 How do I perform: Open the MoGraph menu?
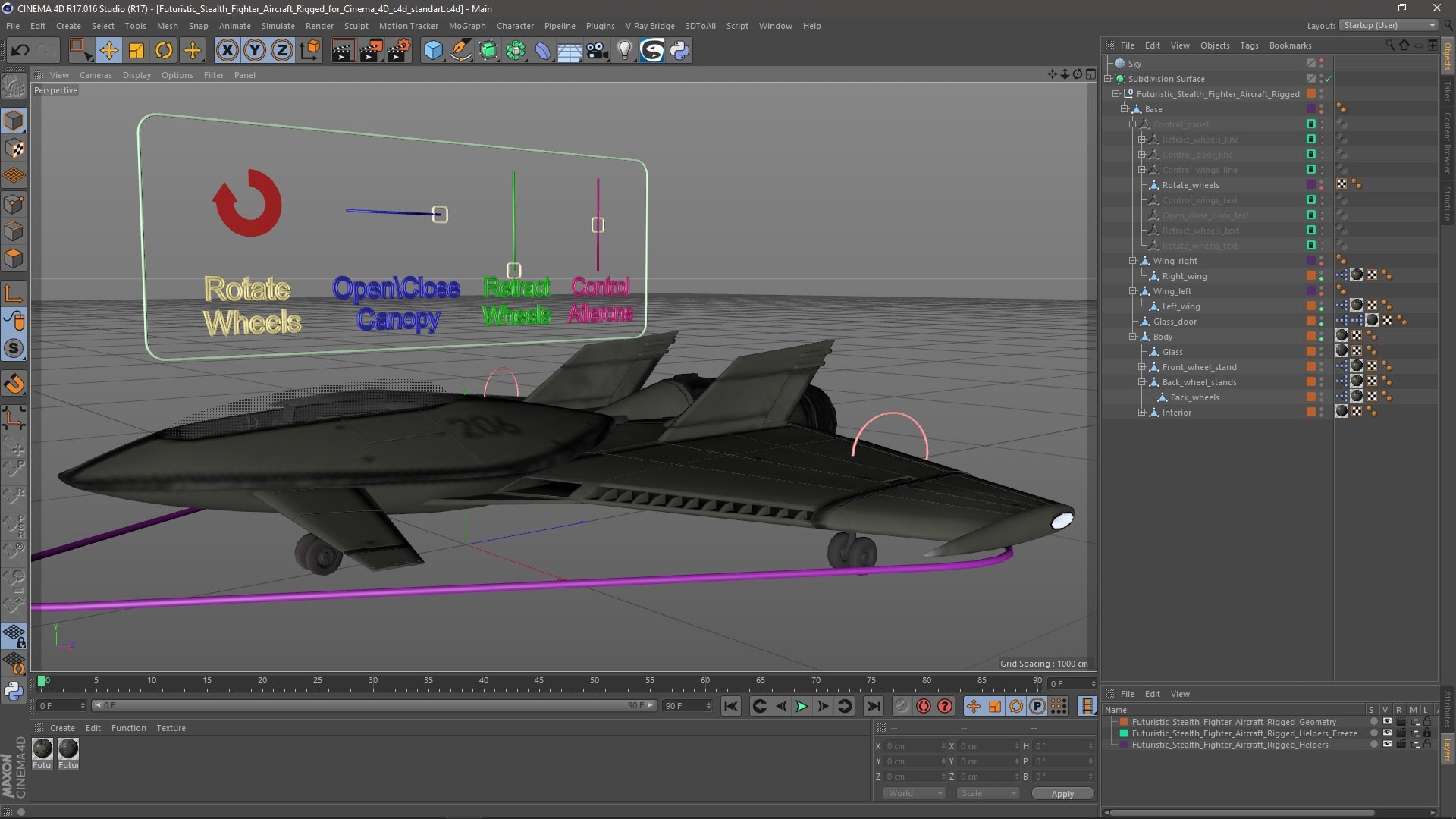point(467,26)
